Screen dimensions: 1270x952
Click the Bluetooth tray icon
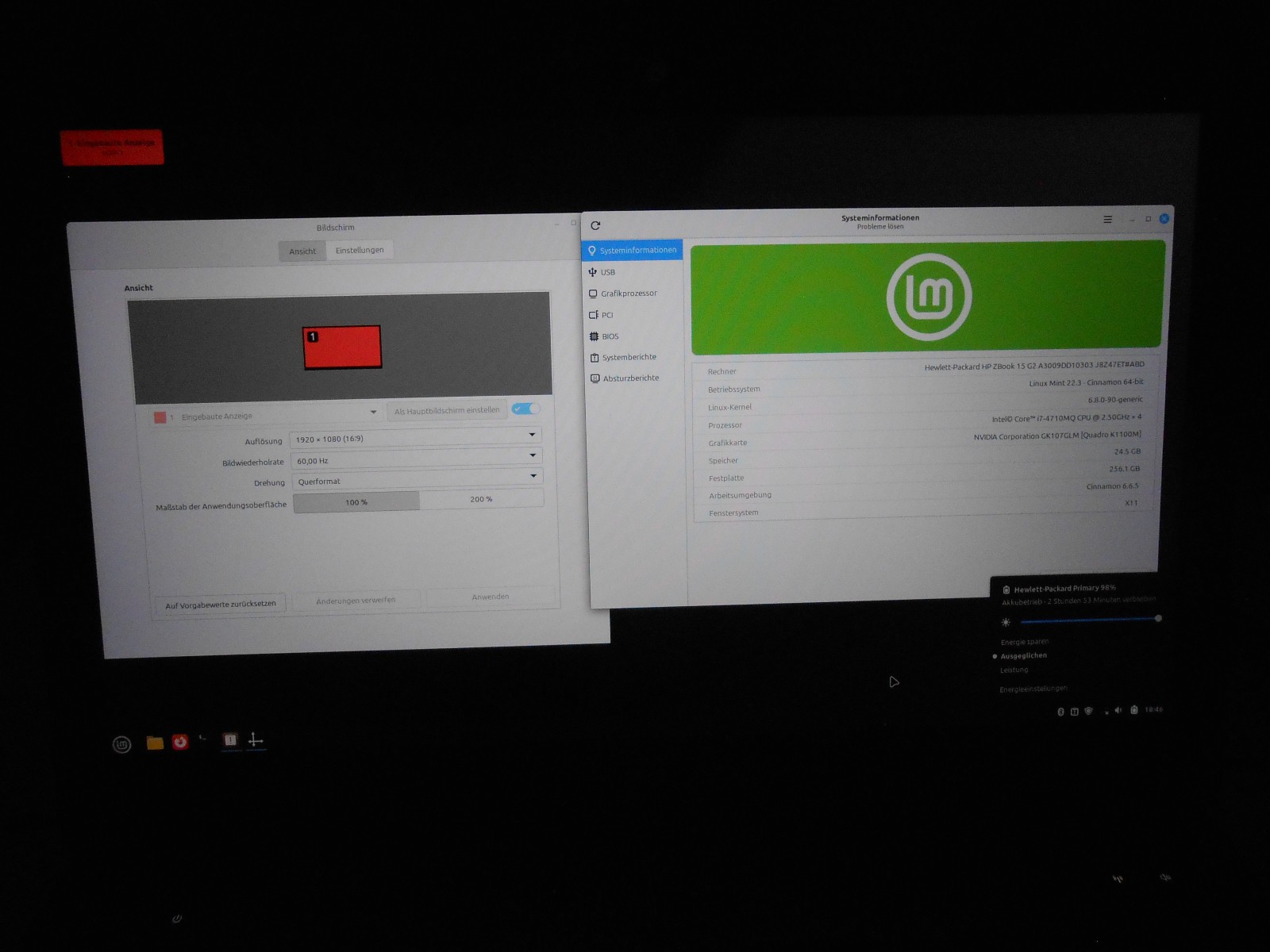click(x=1060, y=712)
